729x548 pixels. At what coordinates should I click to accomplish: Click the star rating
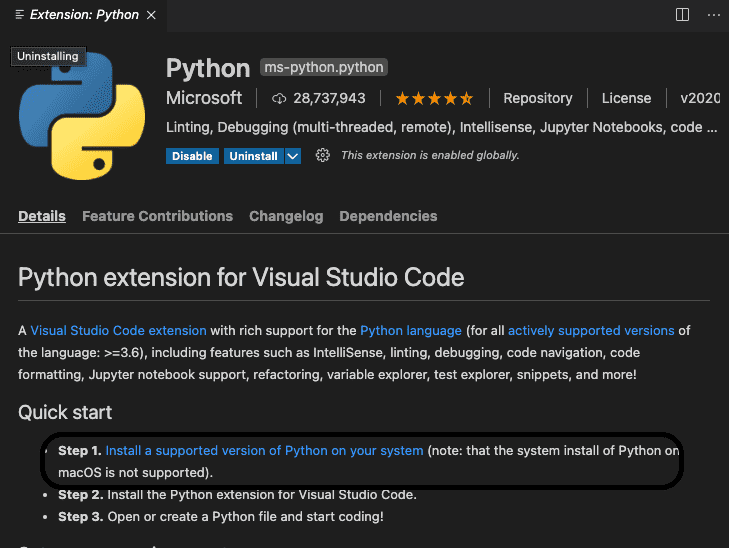click(434, 98)
